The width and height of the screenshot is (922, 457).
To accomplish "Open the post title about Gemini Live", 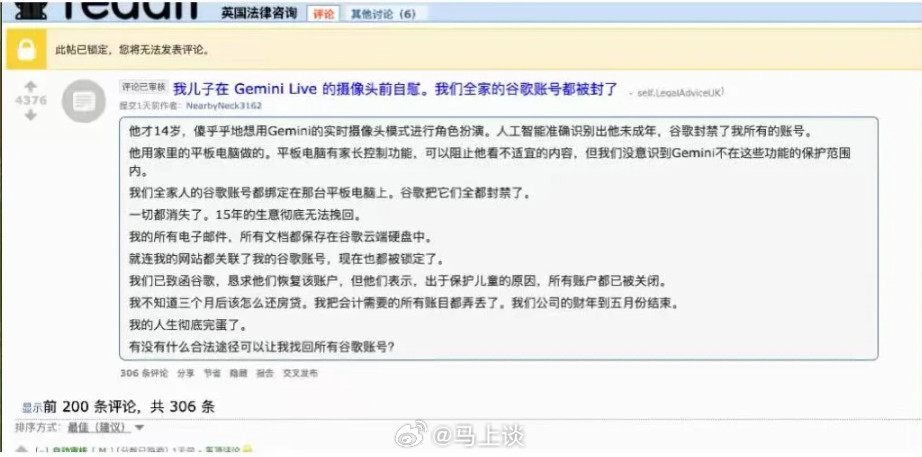I will pyautogui.click(x=395, y=89).
